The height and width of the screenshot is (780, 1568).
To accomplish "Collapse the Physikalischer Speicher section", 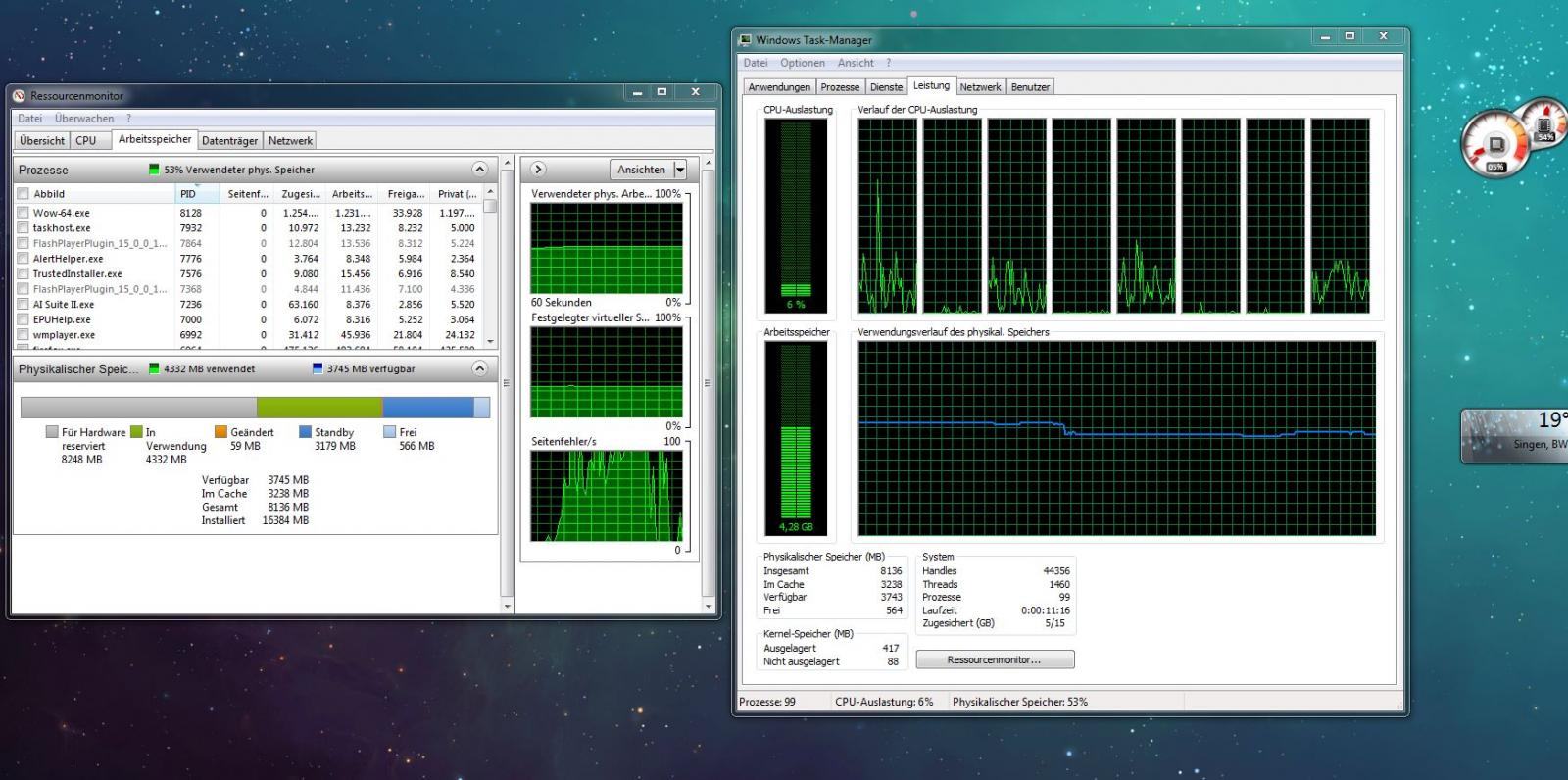I will [479, 368].
